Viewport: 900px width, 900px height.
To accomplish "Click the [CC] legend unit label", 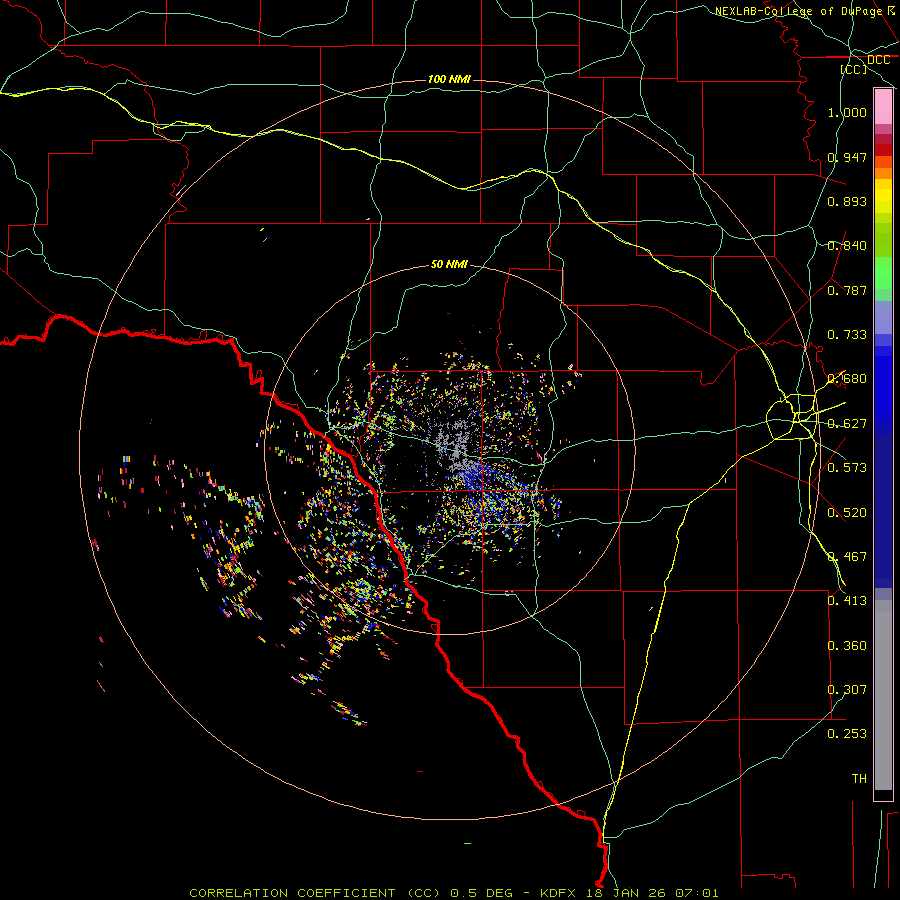I will pos(854,69).
